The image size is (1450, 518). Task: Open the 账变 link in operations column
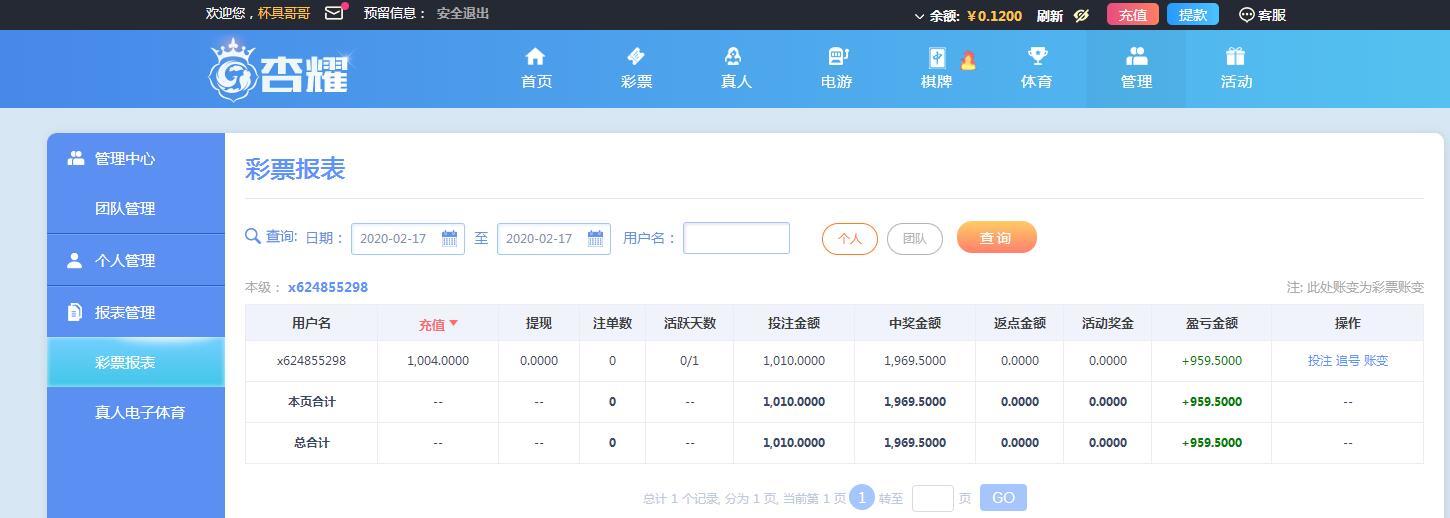coord(1376,360)
